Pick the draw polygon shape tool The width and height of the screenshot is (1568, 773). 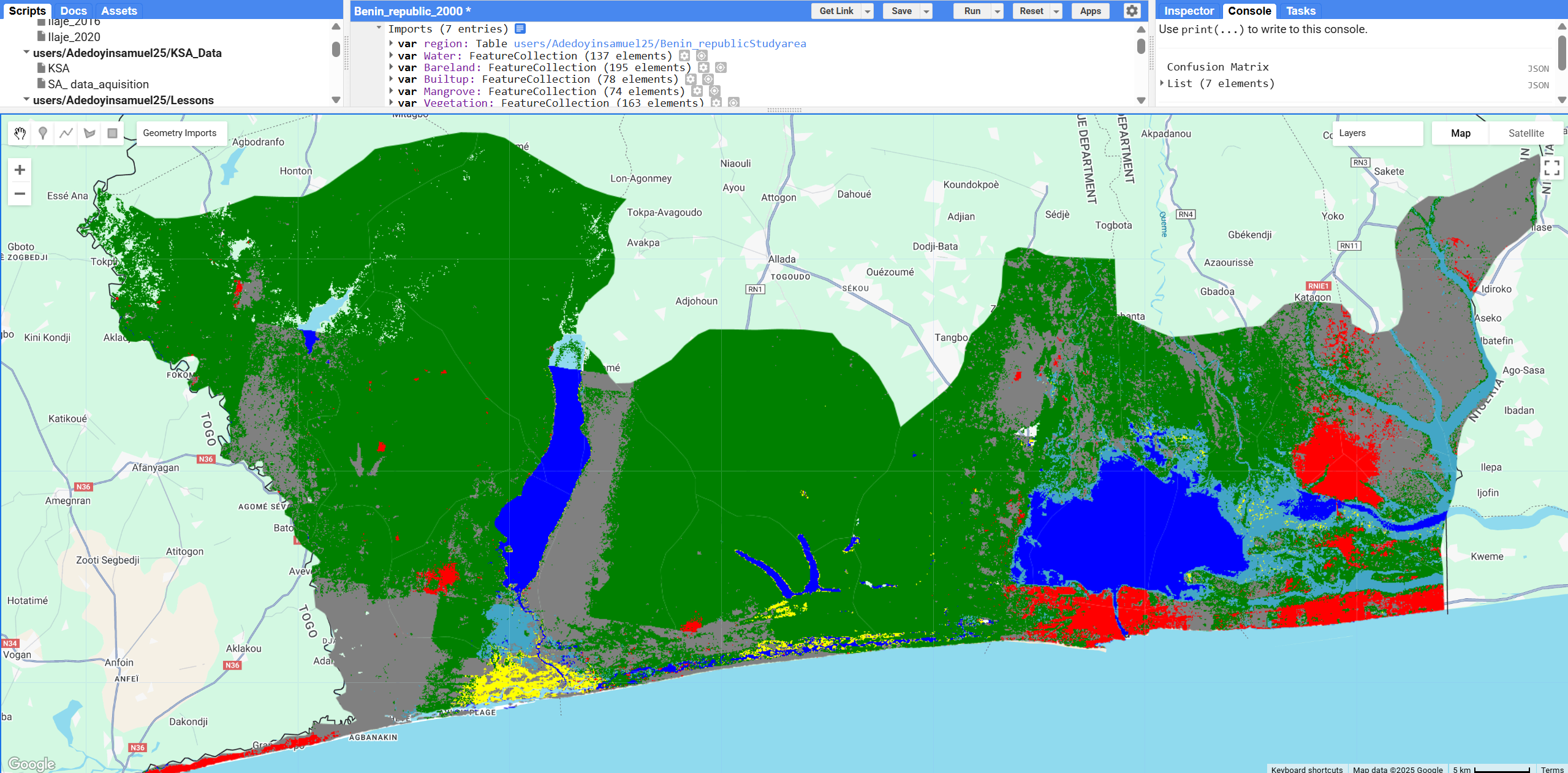coord(89,133)
